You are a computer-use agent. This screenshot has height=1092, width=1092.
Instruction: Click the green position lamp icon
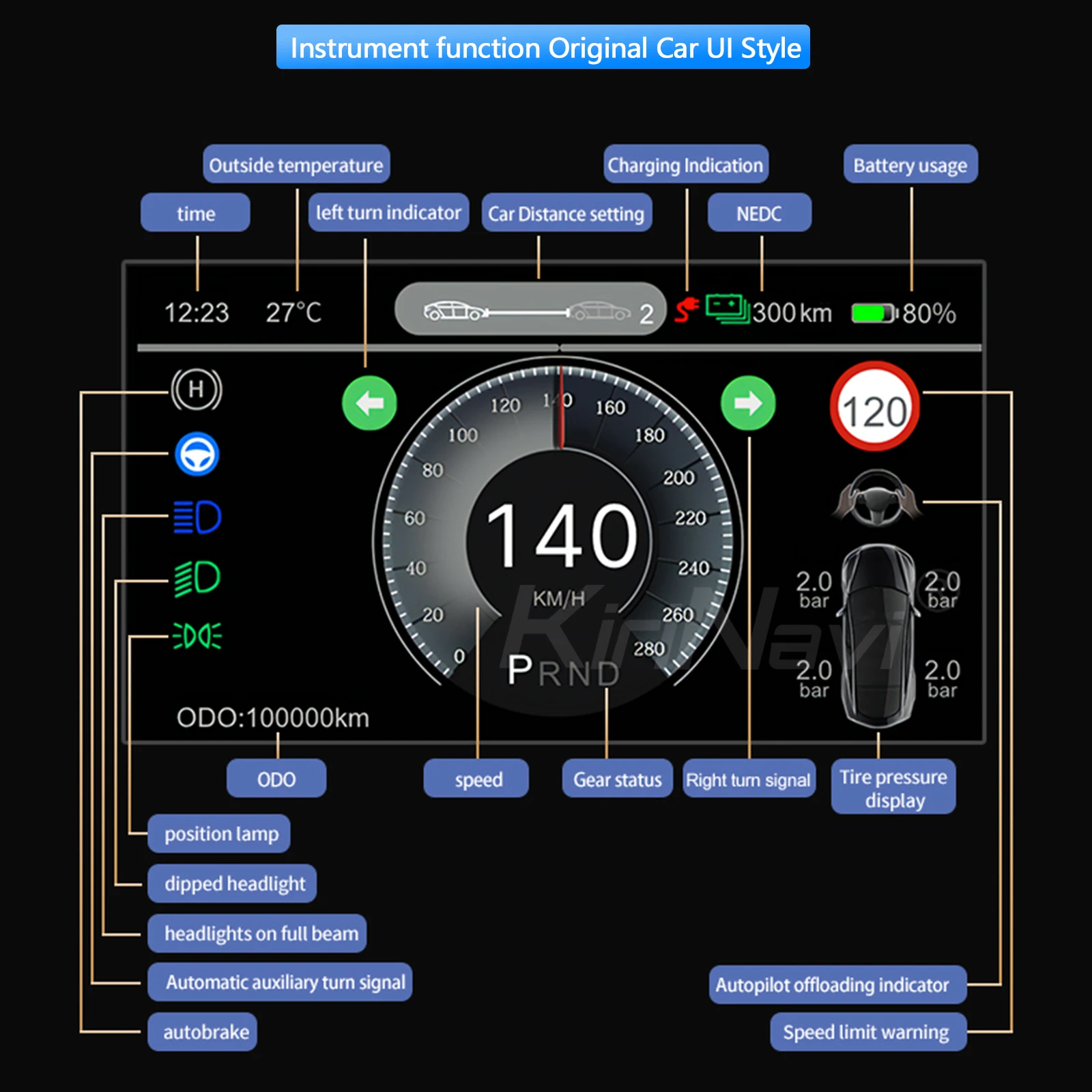click(x=197, y=636)
